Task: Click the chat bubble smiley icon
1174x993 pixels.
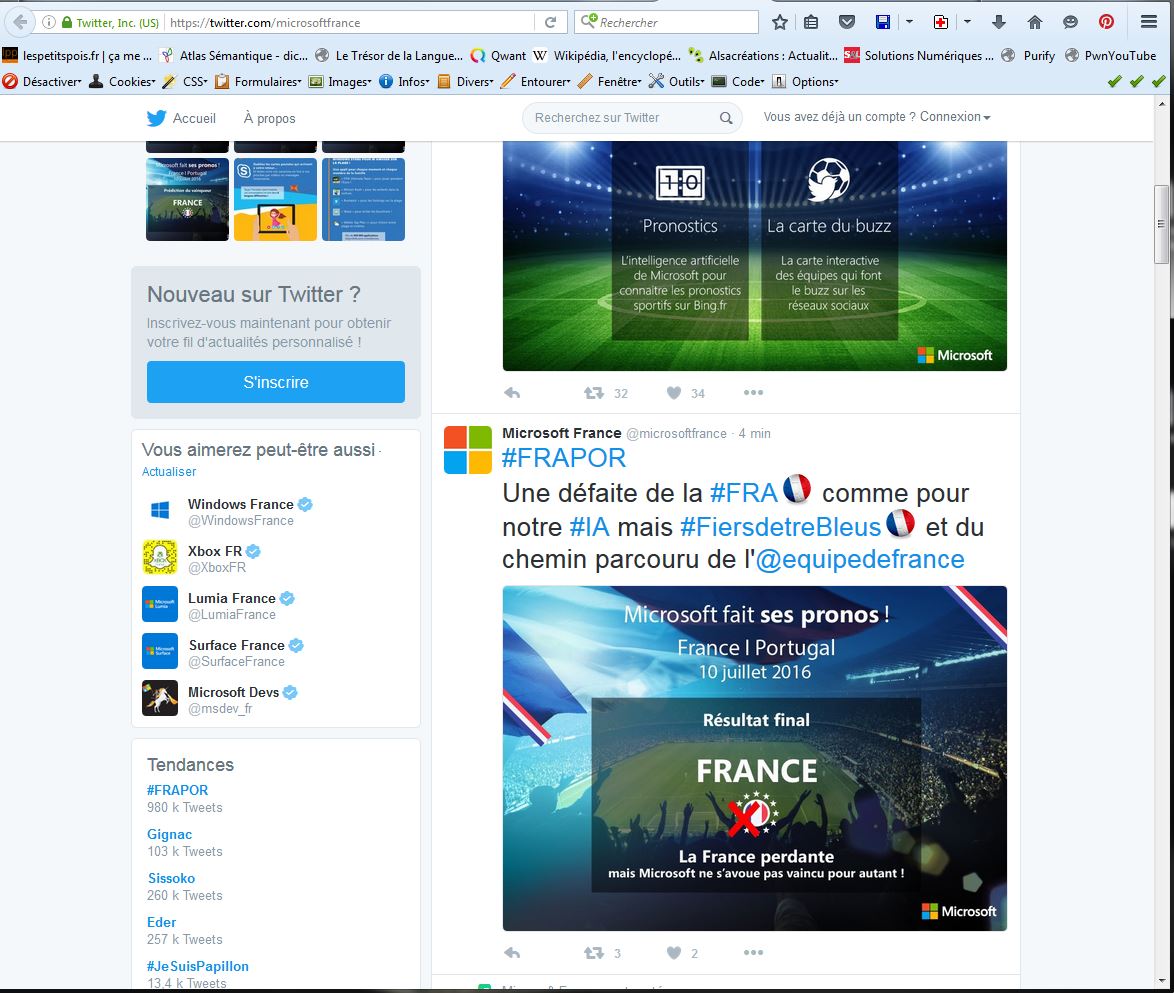Action: (1071, 22)
